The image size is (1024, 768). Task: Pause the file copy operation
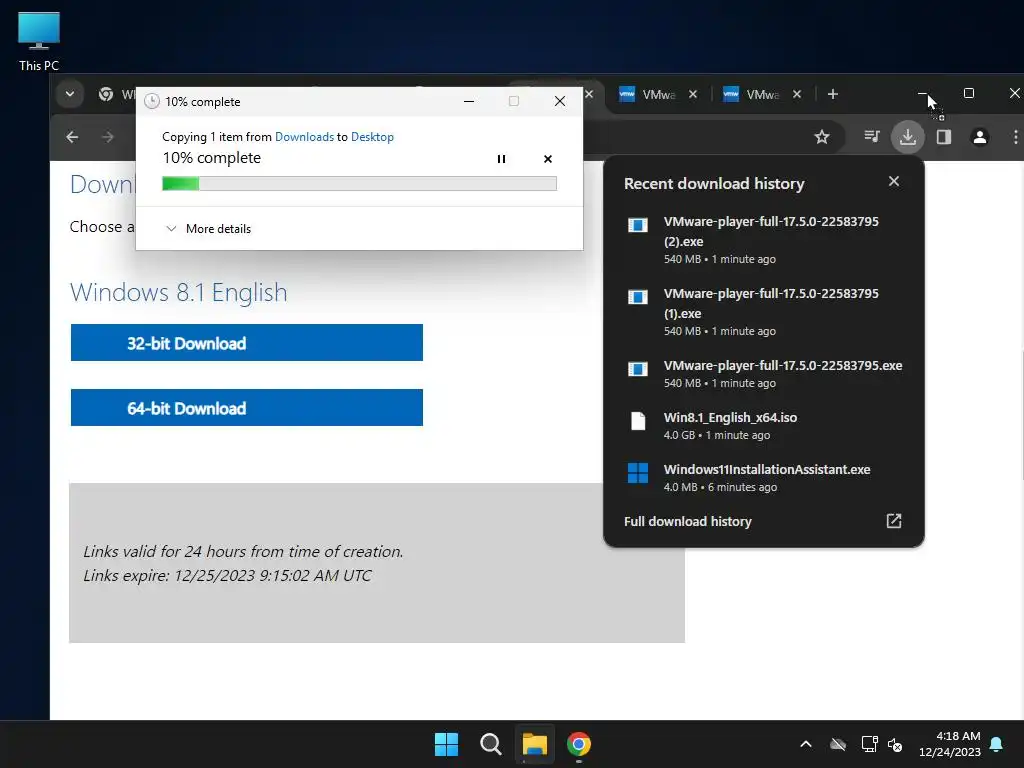tap(502, 159)
